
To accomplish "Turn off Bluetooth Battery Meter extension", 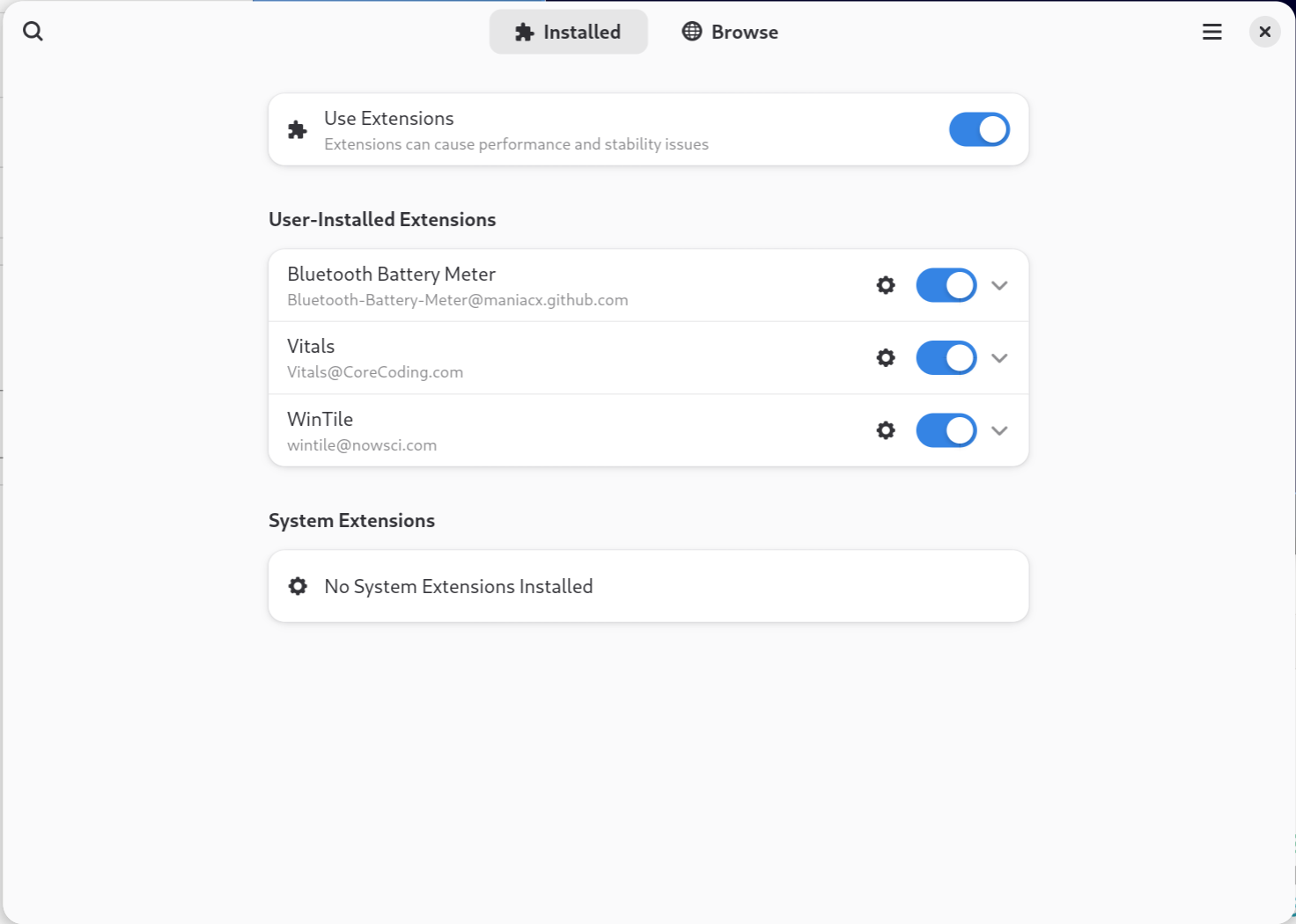I will click(x=946, y=285).
